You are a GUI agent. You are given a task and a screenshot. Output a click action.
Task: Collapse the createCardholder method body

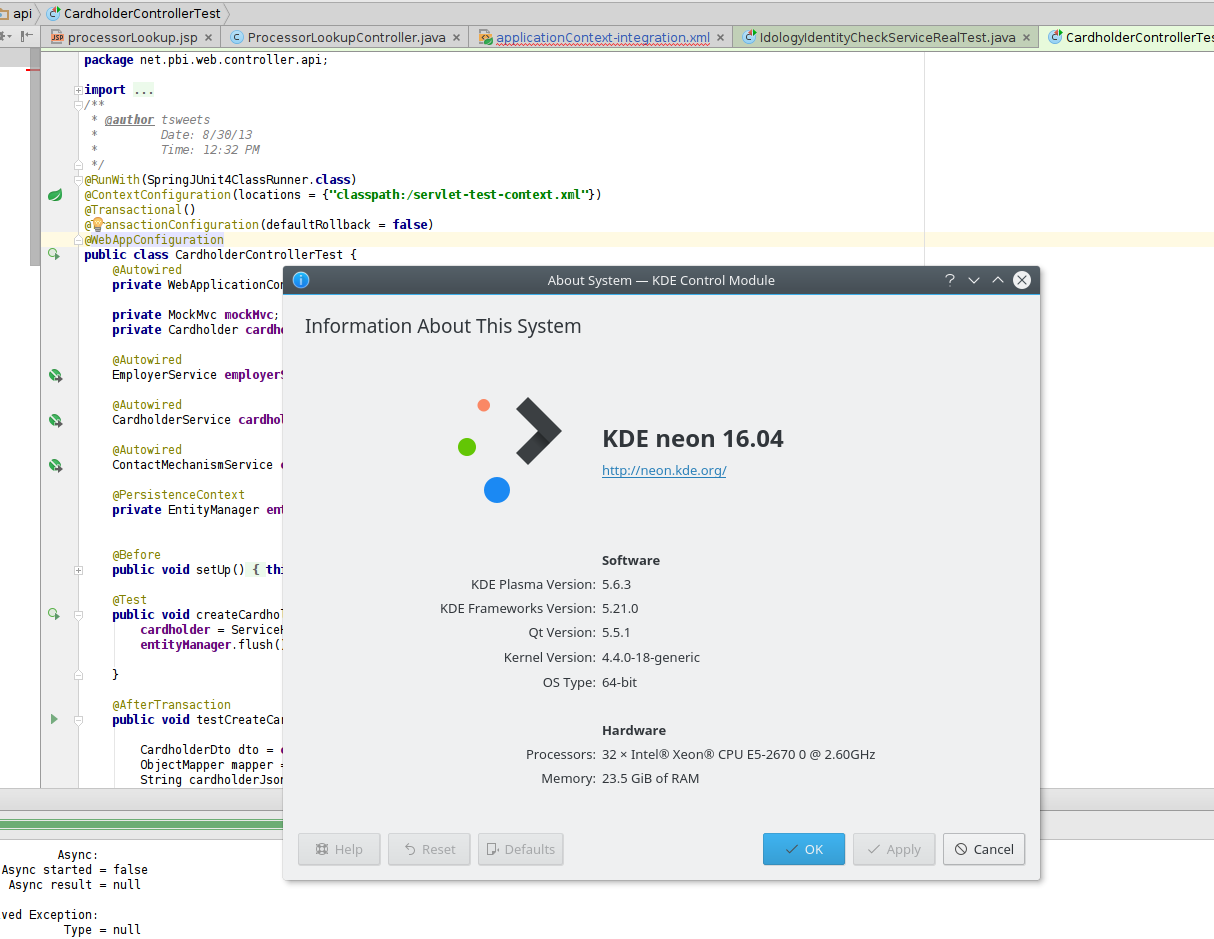(78, 615)
